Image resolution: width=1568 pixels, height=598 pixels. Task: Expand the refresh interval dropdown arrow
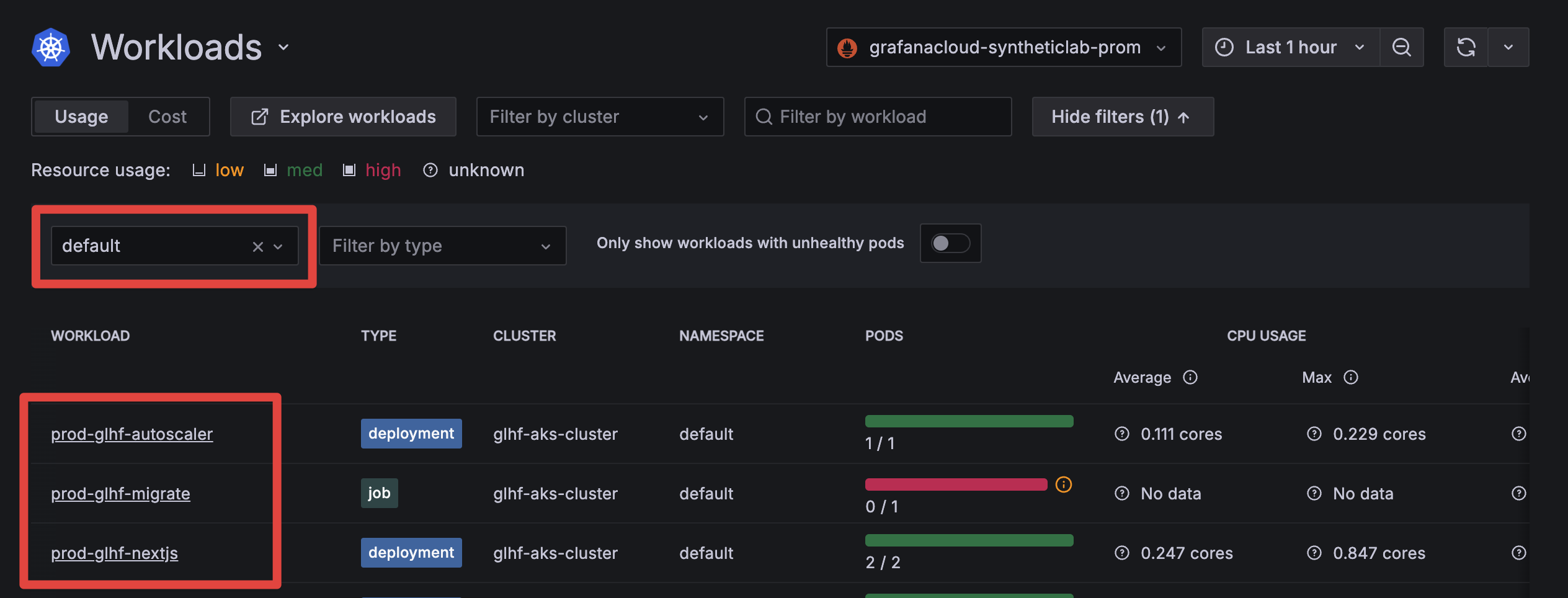pyautogui.click(x=1508, y=47)
